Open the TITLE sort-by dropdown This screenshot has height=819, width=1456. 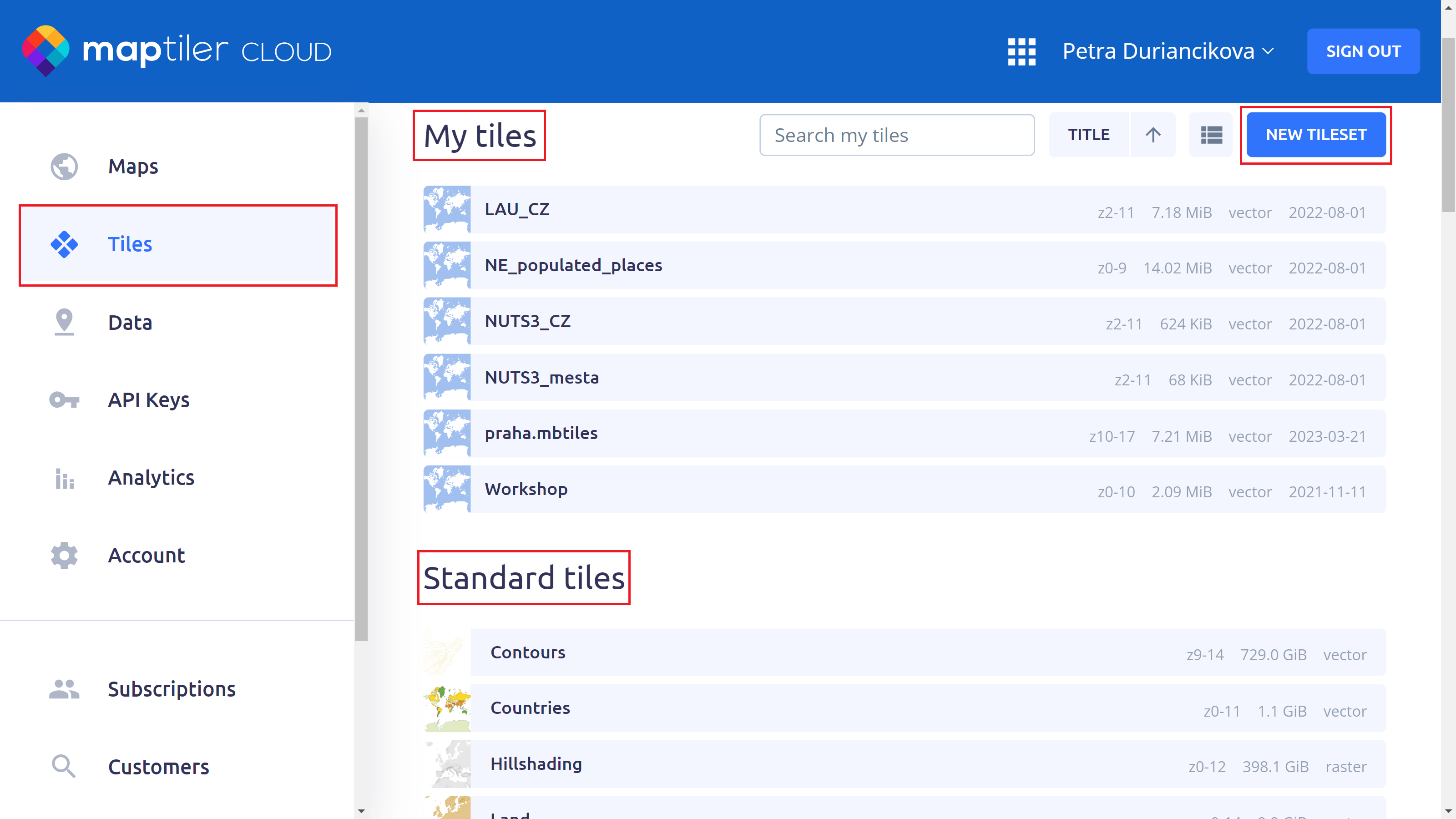coord(1088,135)
